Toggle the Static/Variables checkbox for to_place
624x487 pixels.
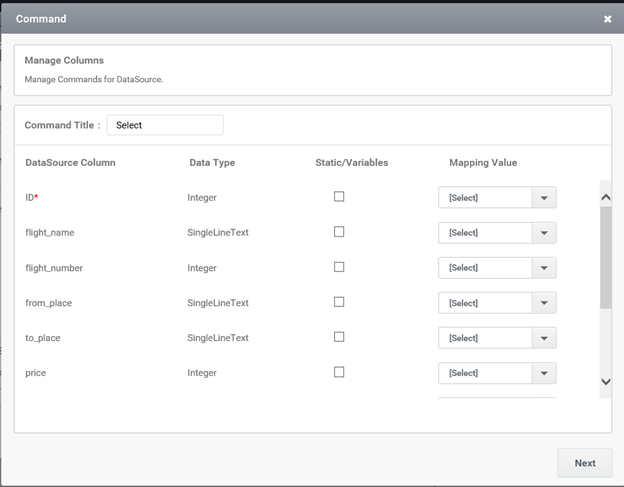pyautogui.click(x=339, y=337)
